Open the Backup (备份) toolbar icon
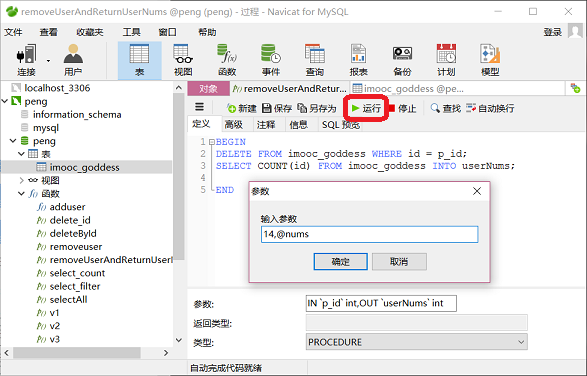The width and height of the screenshot is (587, 376). click(402, 60)
